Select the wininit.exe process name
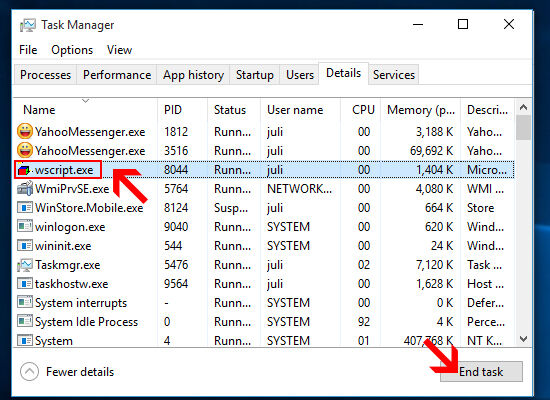Screen dimensions: 550x400 pyautogui.click(x=63, y=246)
